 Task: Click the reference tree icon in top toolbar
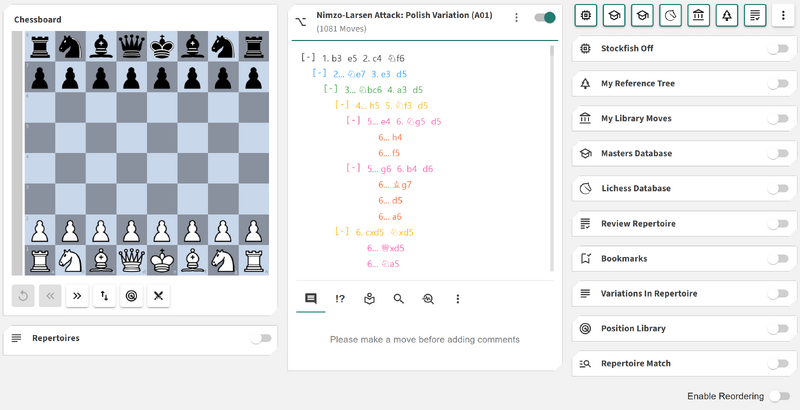(727, 15)
